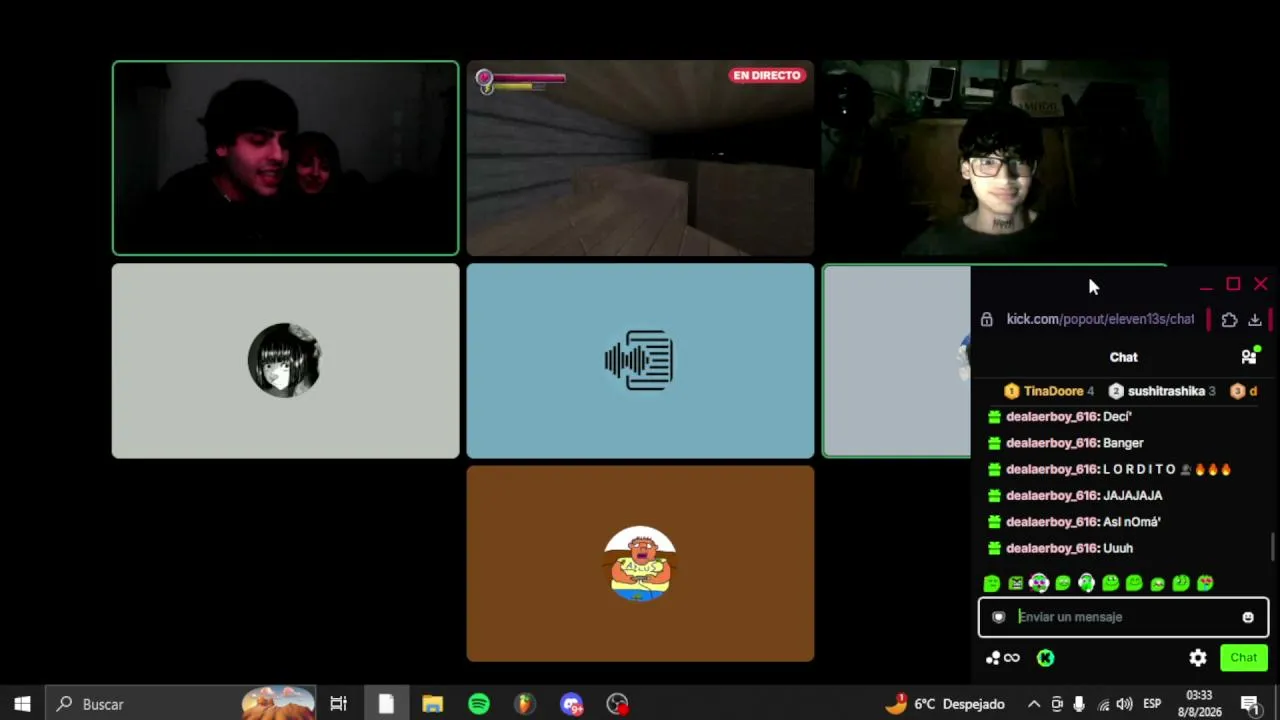
Task: Click the brown cartoon avatar participant tile
Action: point(640,564)
